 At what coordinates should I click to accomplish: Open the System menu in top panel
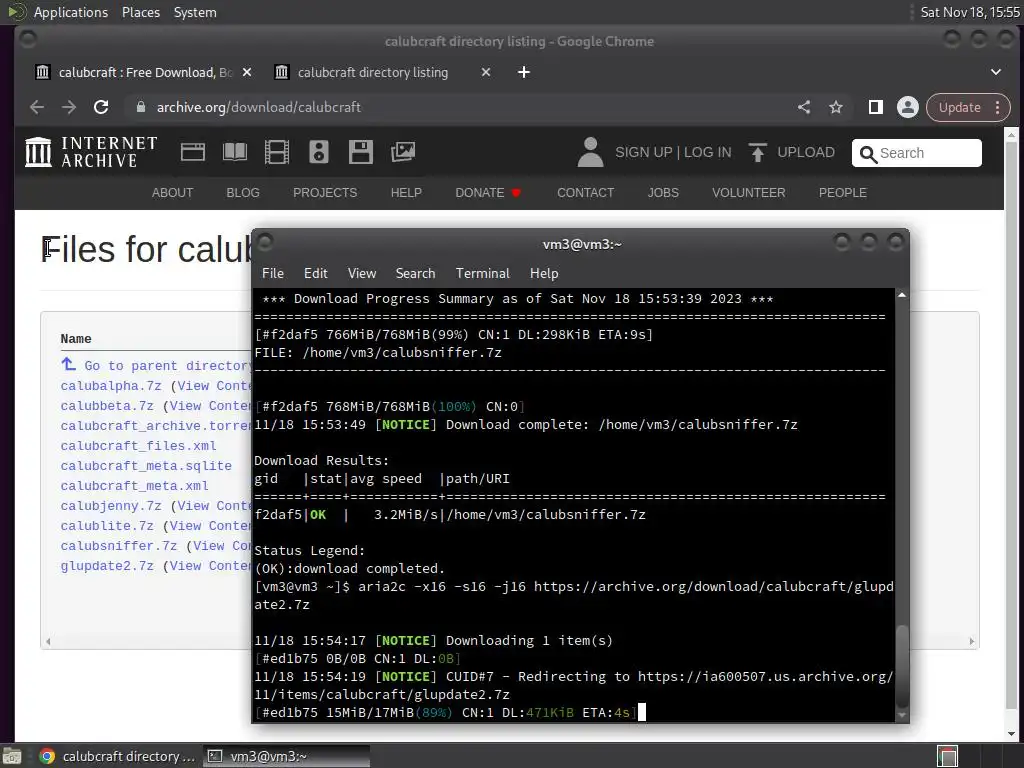[x=195, y=12]
